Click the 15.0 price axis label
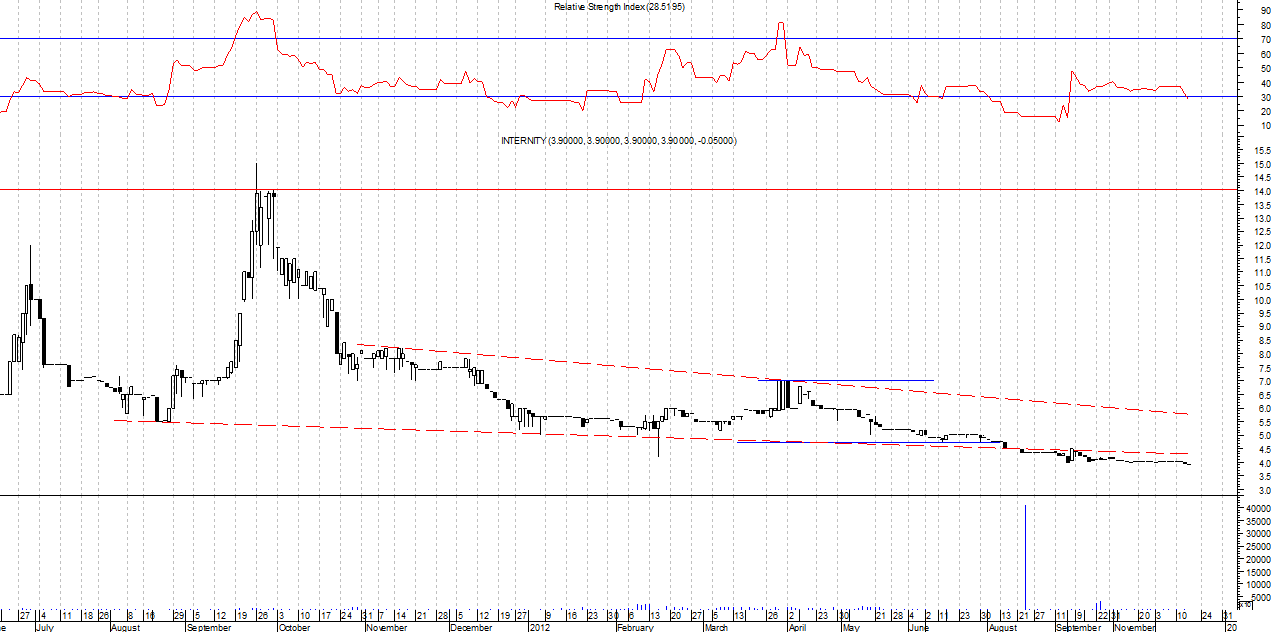1274x632 pixels. [x=1254, y=164]
